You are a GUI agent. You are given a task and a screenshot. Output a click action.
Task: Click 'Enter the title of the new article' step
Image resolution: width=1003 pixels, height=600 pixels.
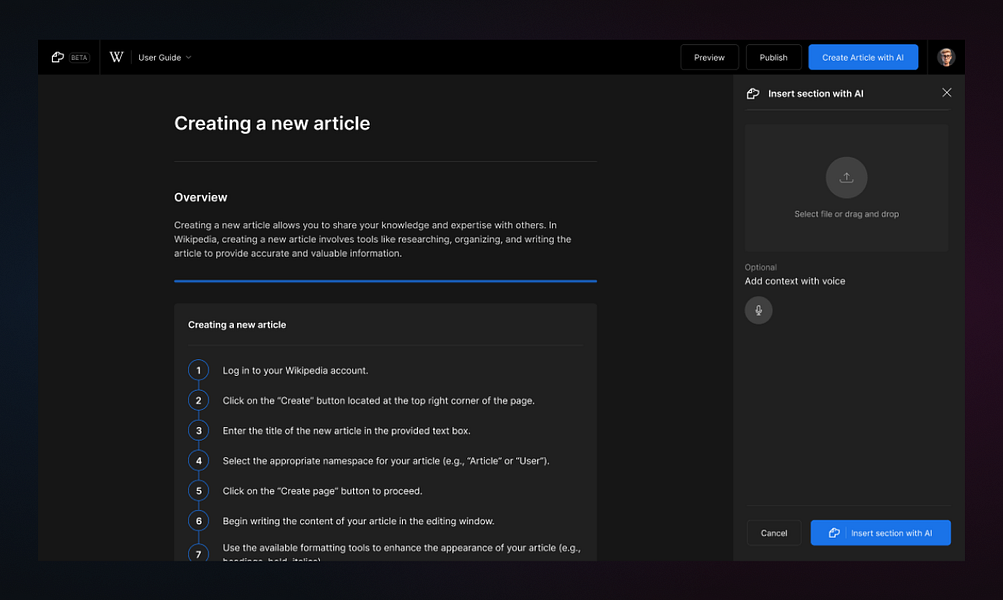pyautogui.click(x=347, y=430)
